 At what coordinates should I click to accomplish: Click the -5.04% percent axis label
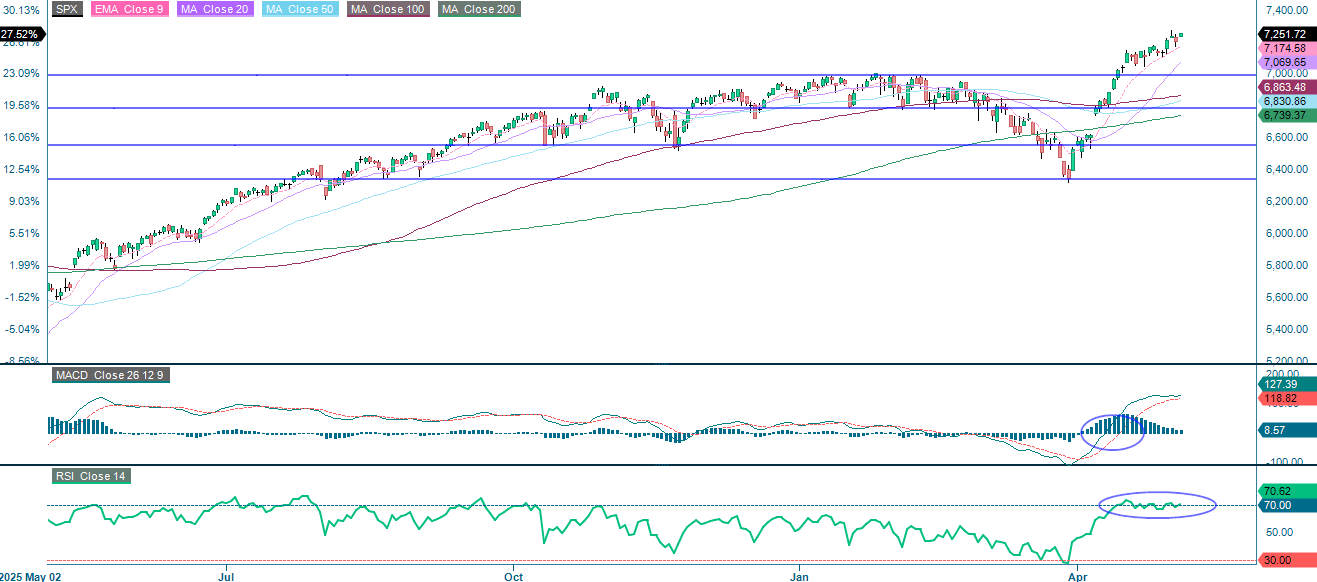pos(21,330)
